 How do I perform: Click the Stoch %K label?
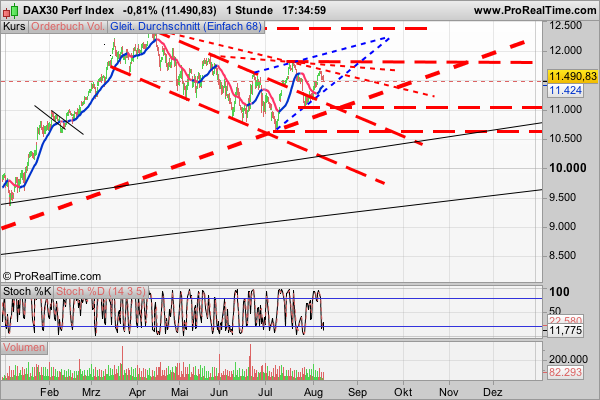(27, 291)
